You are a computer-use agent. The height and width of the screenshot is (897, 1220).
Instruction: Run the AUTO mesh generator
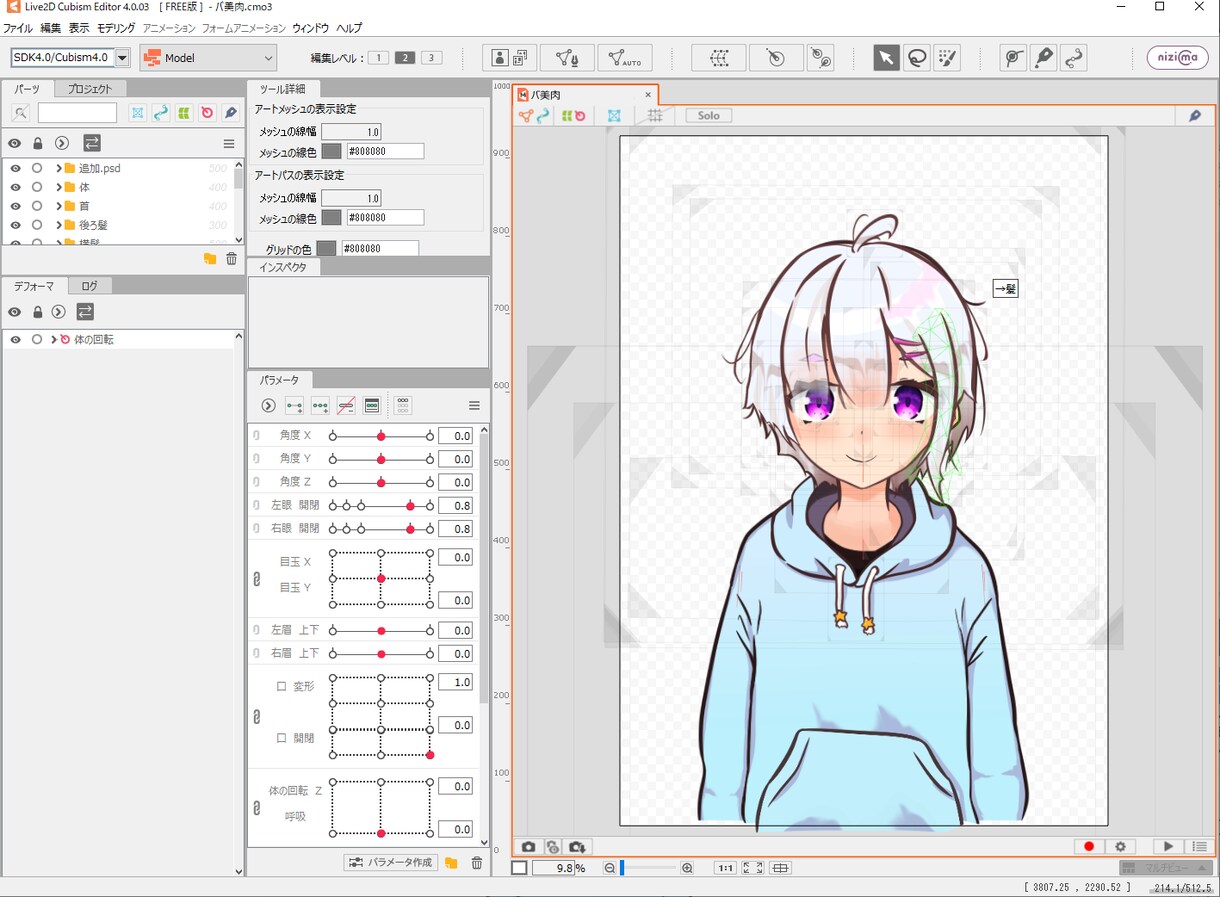coord(625,58)
